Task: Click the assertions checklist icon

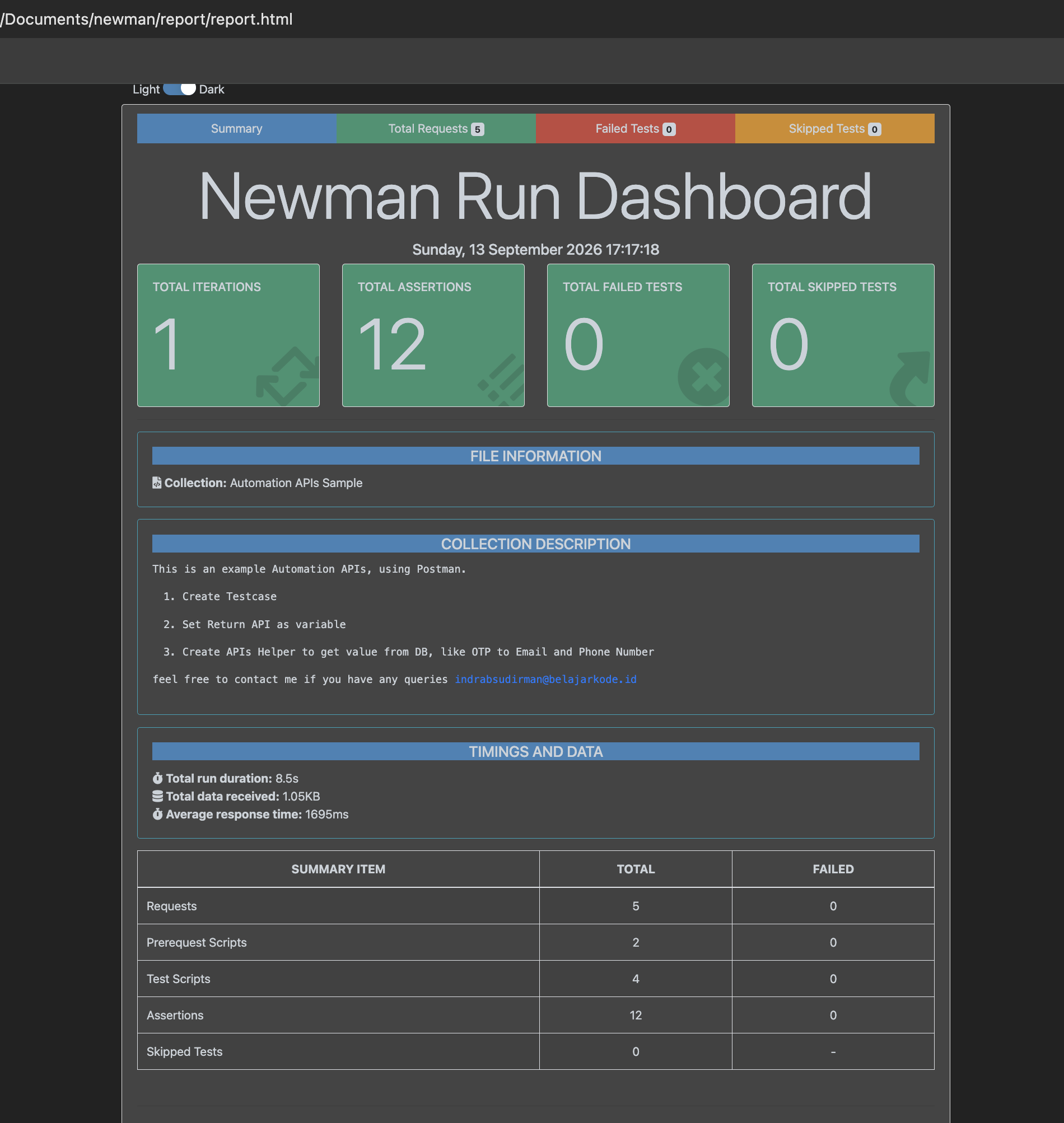Action: pyautogui.click(x=501, y=378)
